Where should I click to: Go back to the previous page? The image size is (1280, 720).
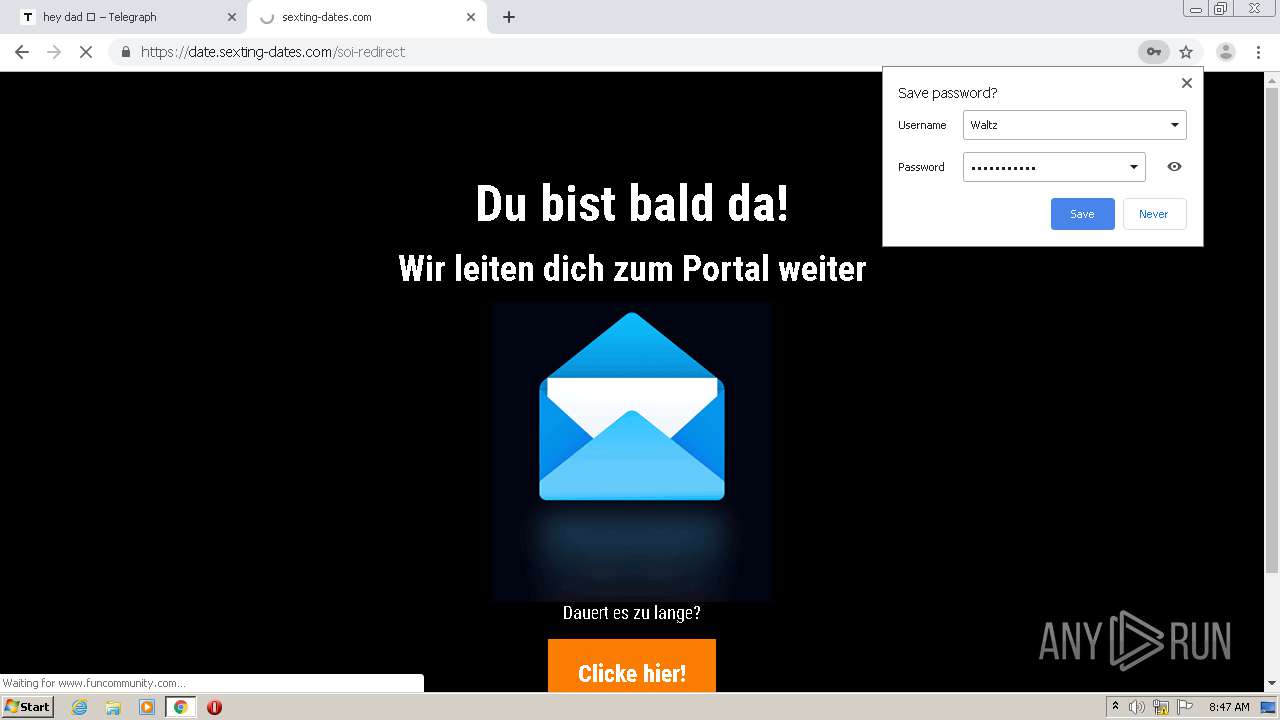tap(22, 52)
